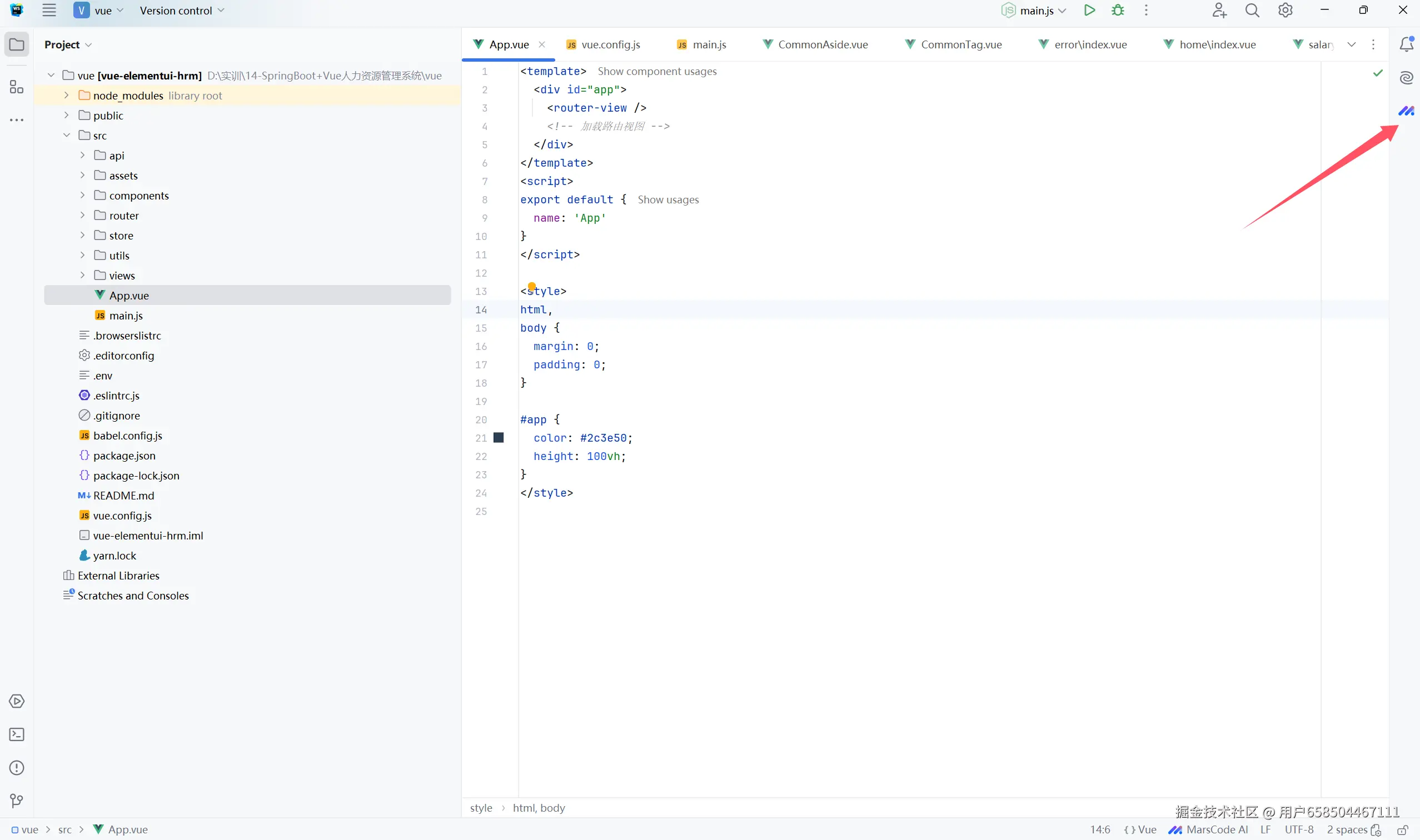Screen dimensions: 1420x840
Task: Open Search Everywhere magnifier
Action: coord(1252,10)
